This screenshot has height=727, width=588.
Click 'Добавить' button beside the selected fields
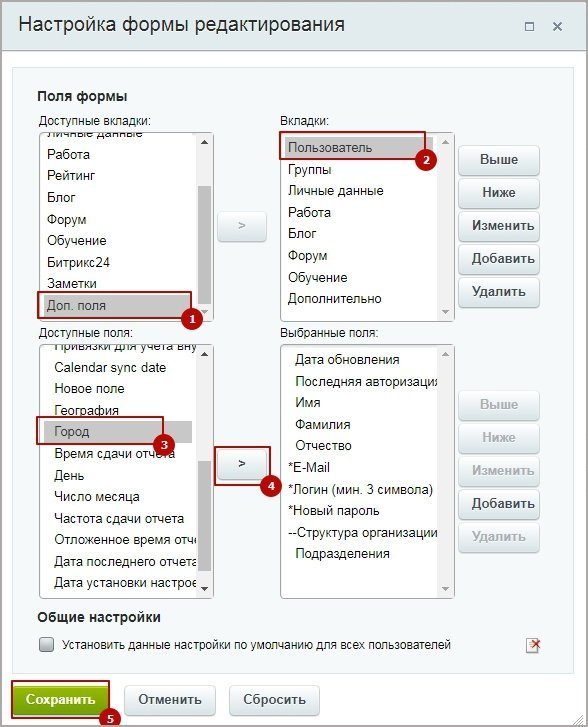(499, 504)
